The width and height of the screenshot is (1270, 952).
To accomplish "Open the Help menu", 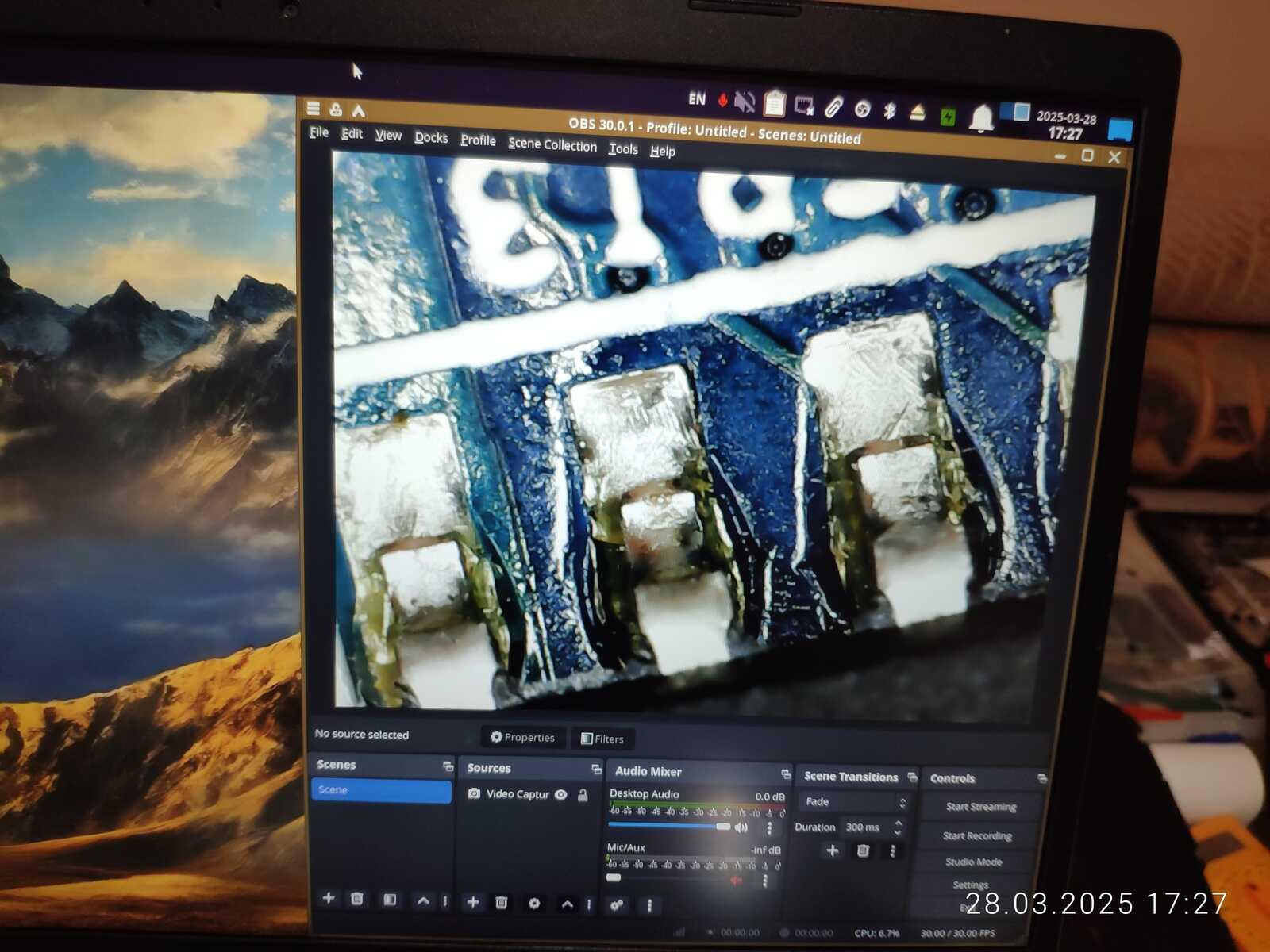I will click(x=663, y=151).
